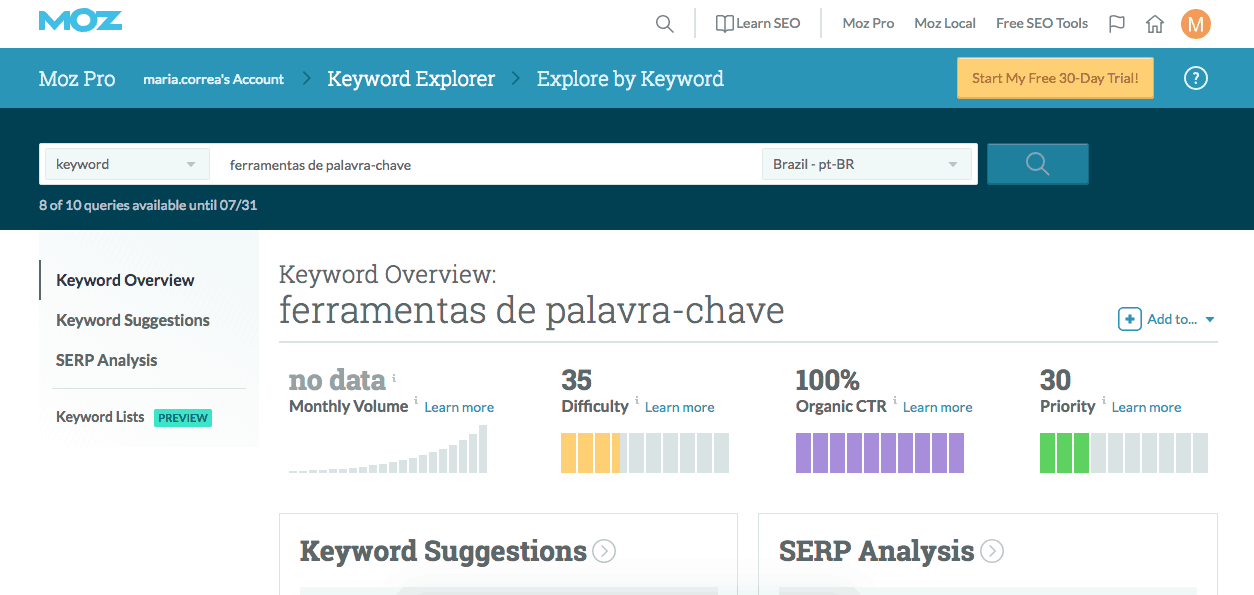Click the Difficulty yellow score bar
Viewport: 1254px width, 595px height.
(x=645, y=453)
